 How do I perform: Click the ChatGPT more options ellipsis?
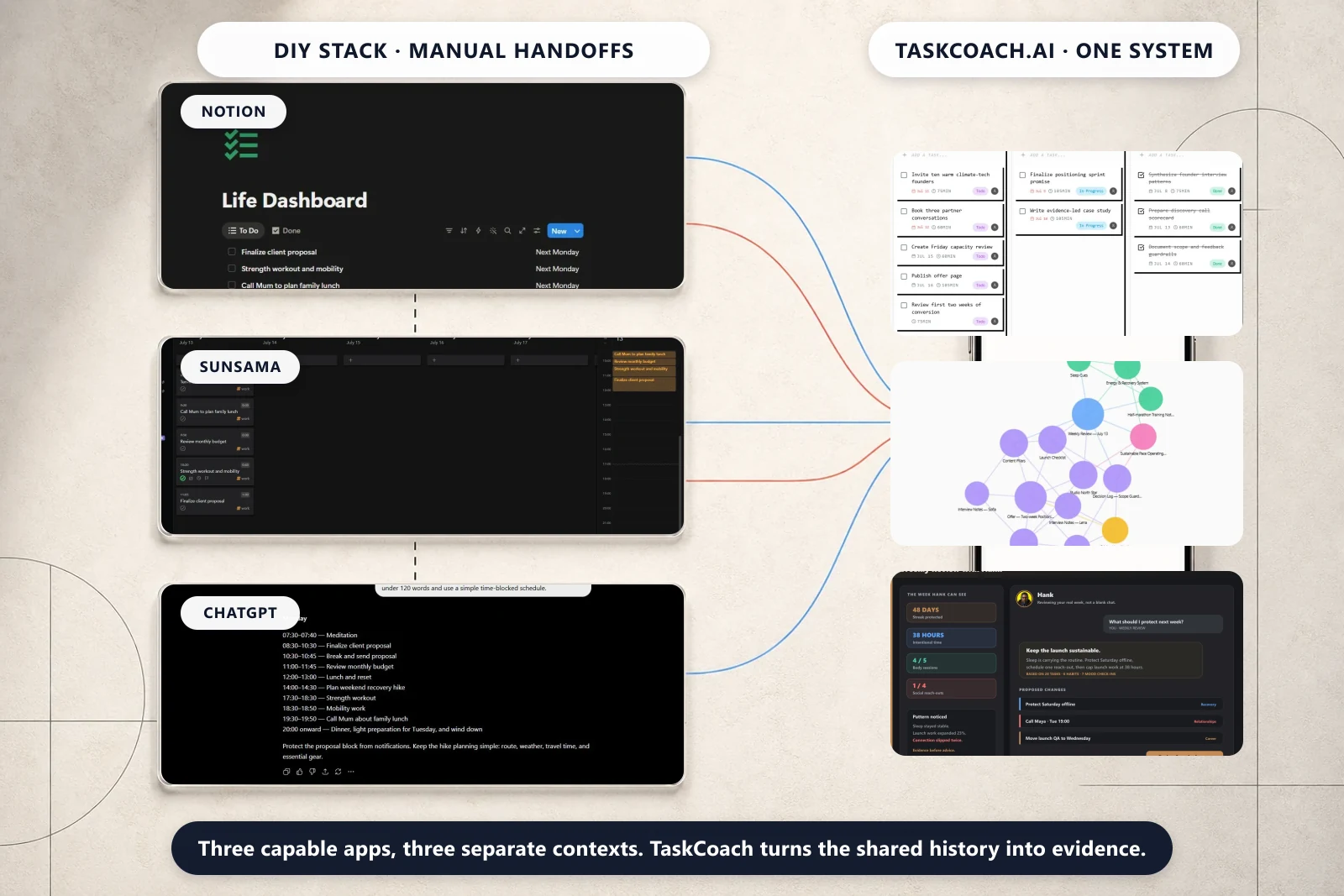pyautogui.click(x=351, y=772)
